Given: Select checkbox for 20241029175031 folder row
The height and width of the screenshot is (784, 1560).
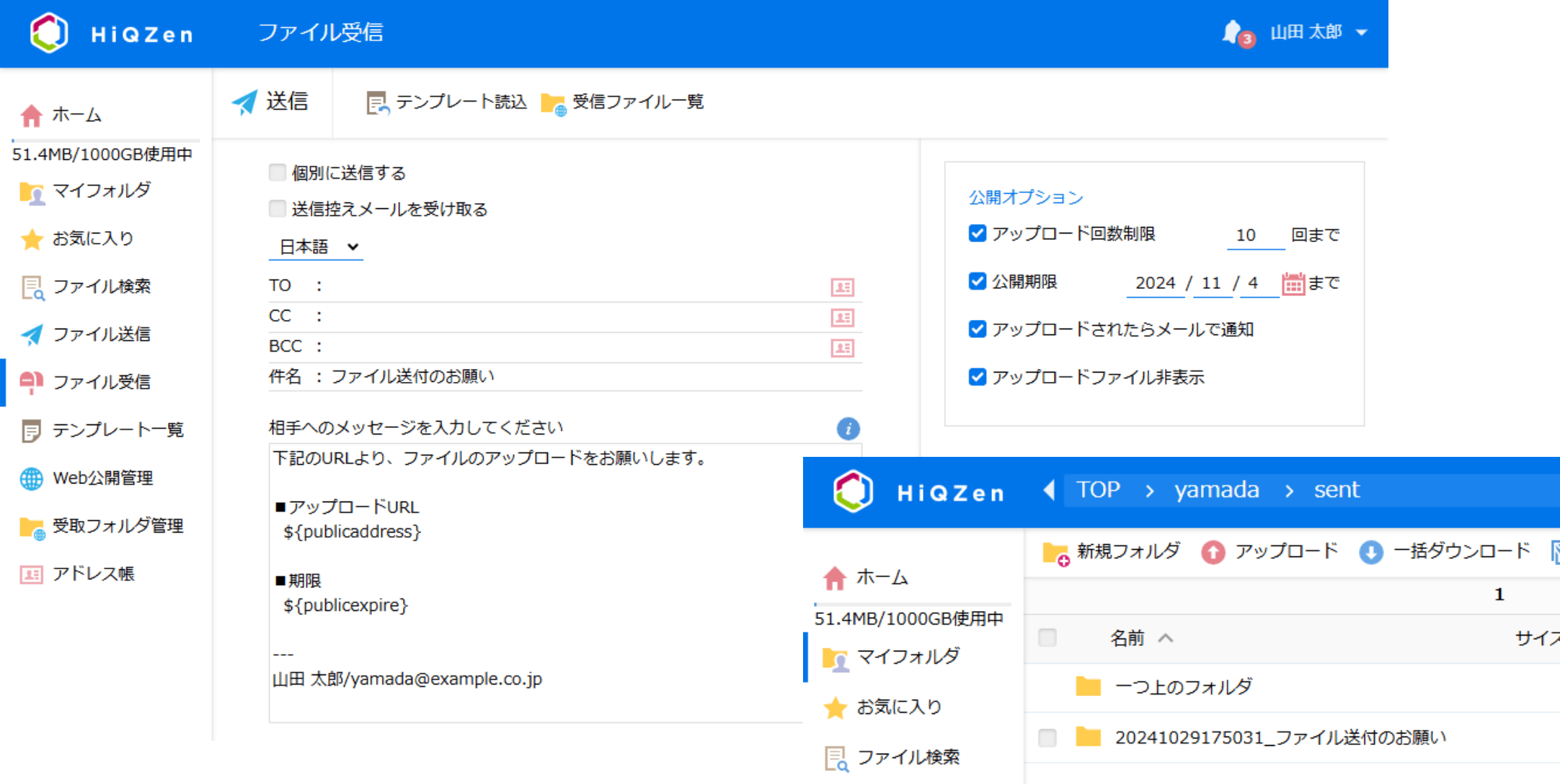Looking at the screenshot, I should [x=1047, y=738].
